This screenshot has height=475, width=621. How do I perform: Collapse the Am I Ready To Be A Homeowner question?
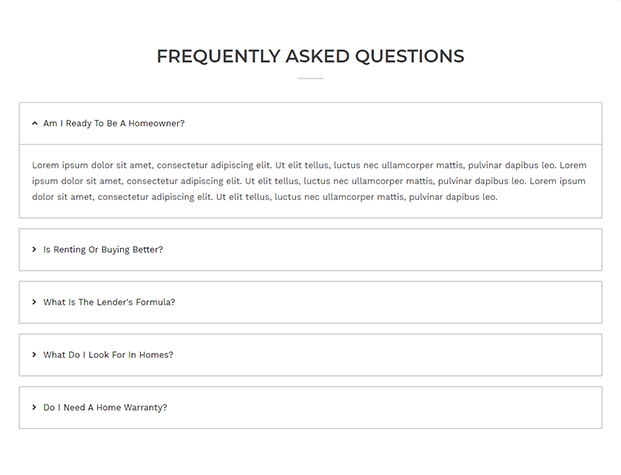click(114, 124)
